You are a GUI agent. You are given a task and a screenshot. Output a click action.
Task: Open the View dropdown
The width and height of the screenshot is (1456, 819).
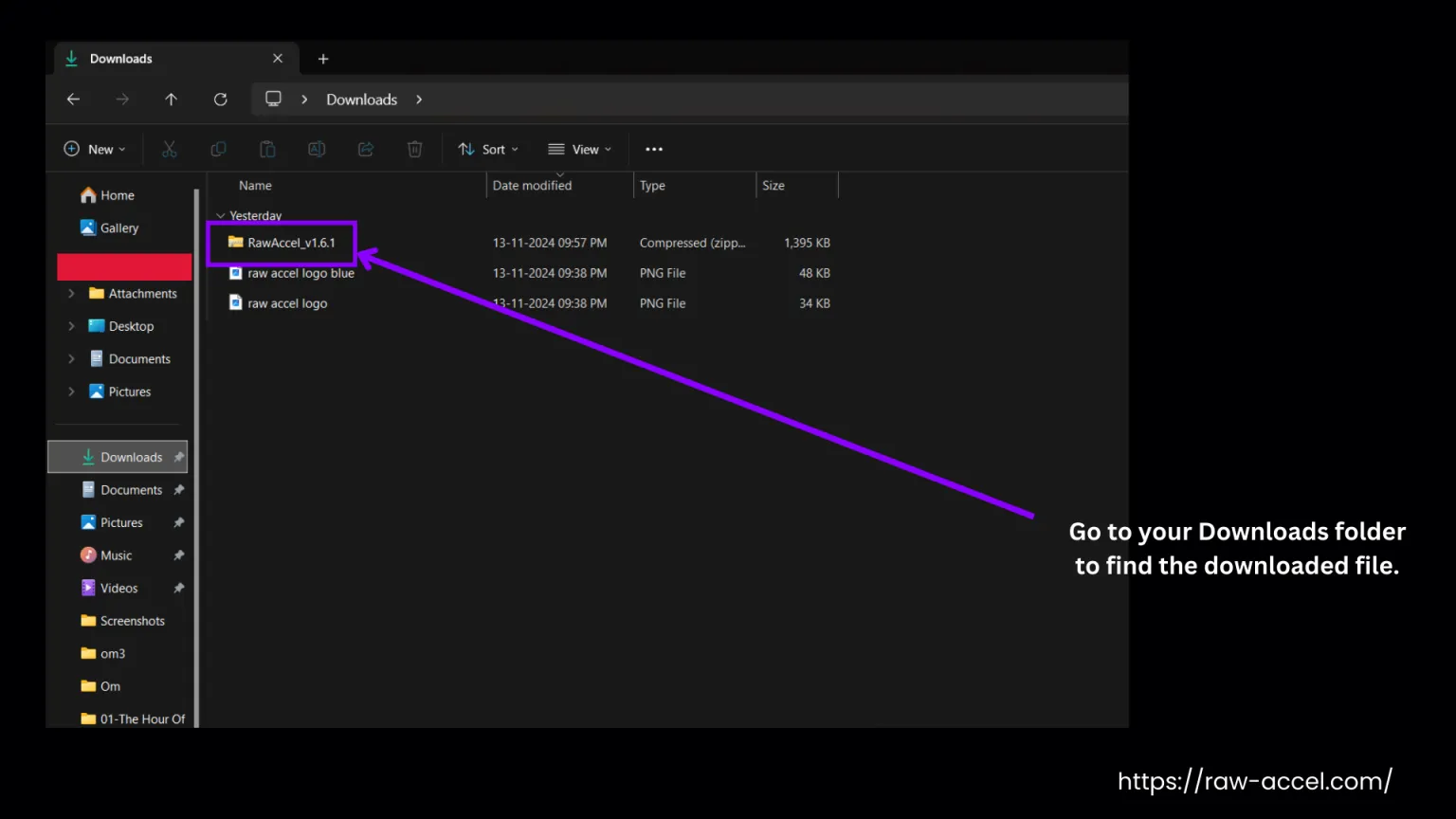pos(579,149)
